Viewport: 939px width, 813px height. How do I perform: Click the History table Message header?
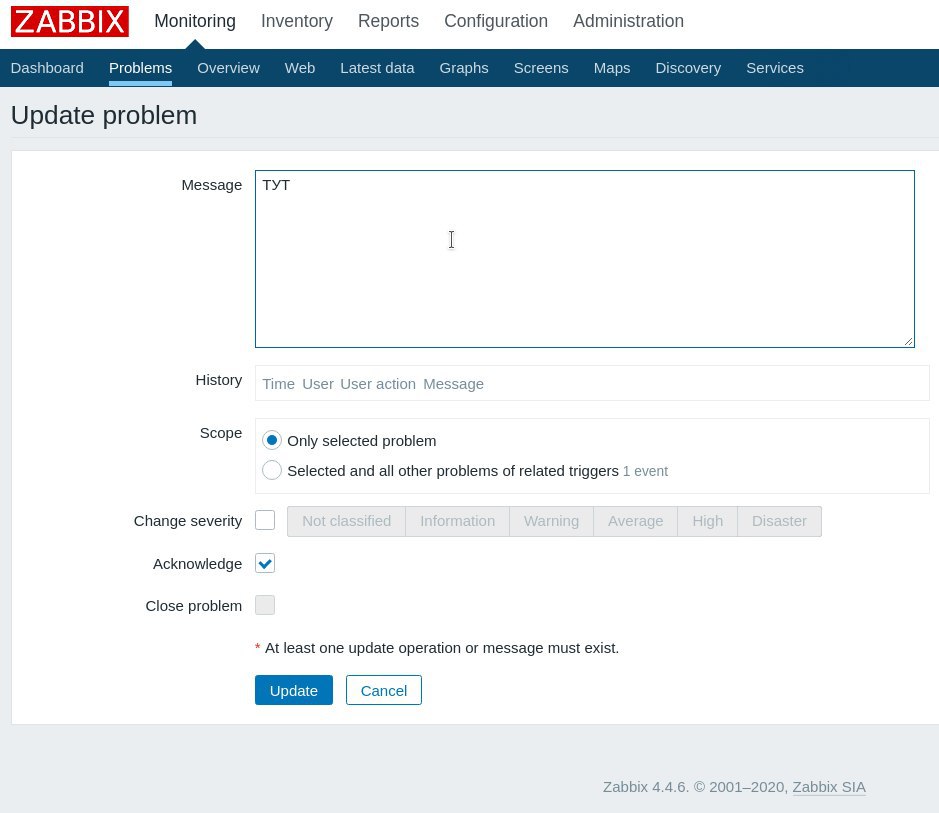[x=453, y=384]
